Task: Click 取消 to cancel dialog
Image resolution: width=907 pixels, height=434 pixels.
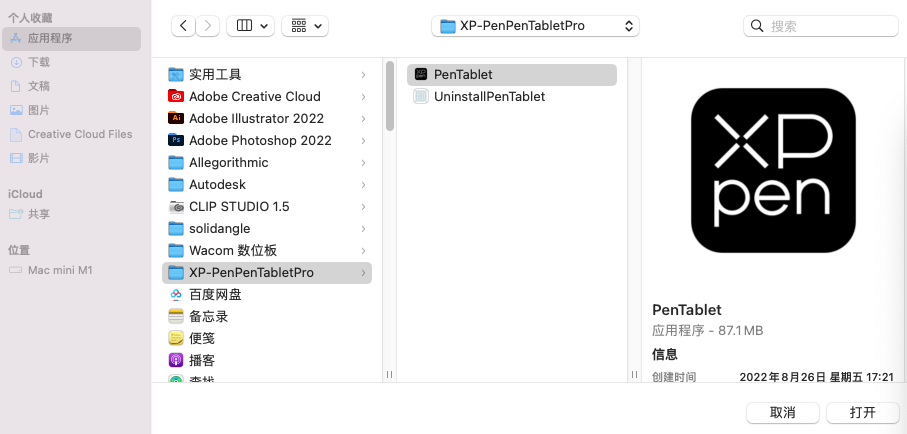Action: coord(783,413)
